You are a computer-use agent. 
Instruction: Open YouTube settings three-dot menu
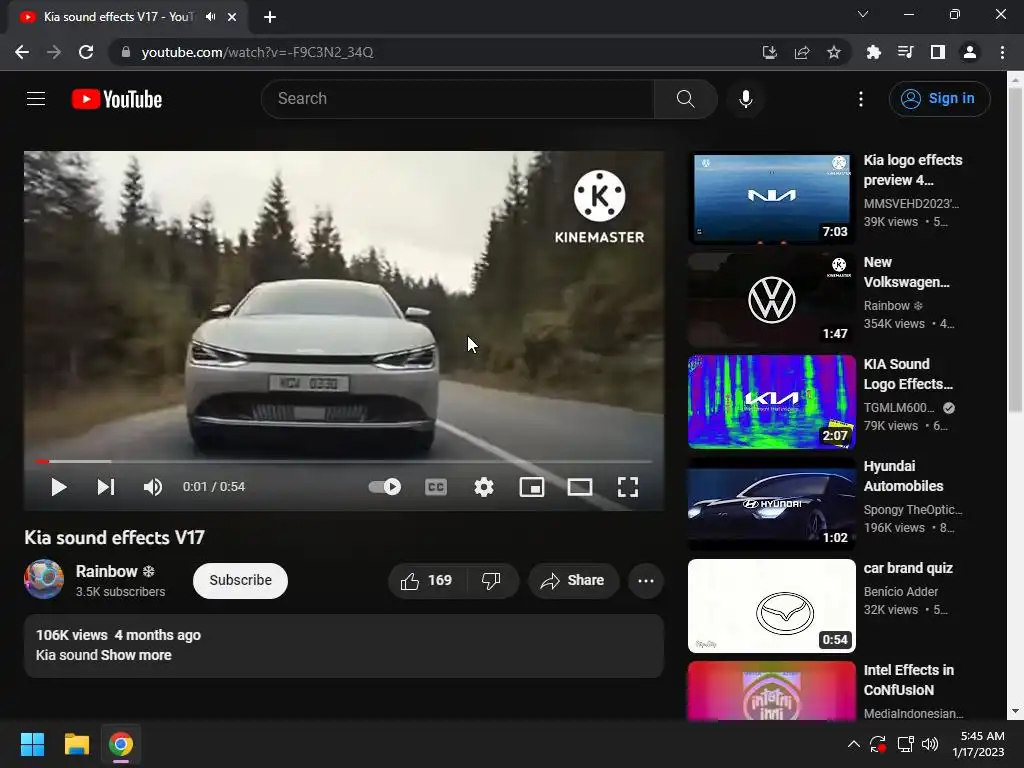(x=861, y=99)
